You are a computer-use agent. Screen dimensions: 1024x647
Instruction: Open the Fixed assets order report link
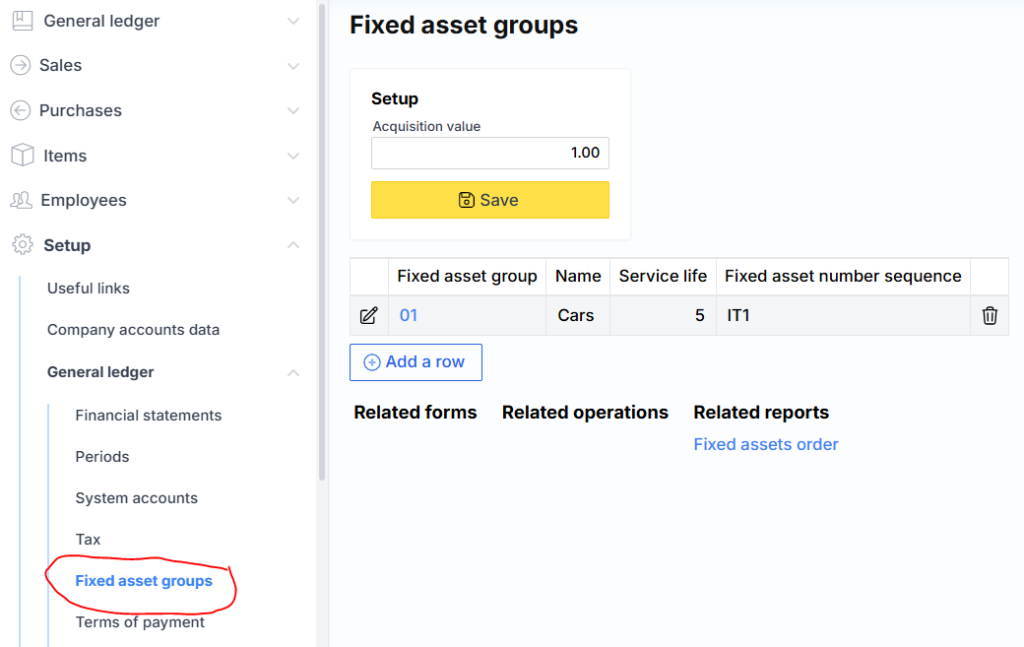[x=765, y=444]
